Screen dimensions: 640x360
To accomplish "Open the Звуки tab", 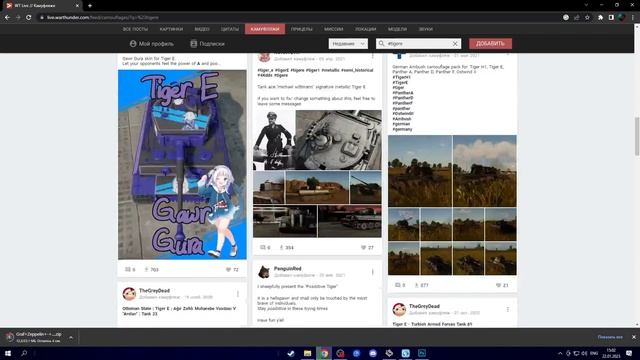I will (426, 29).
